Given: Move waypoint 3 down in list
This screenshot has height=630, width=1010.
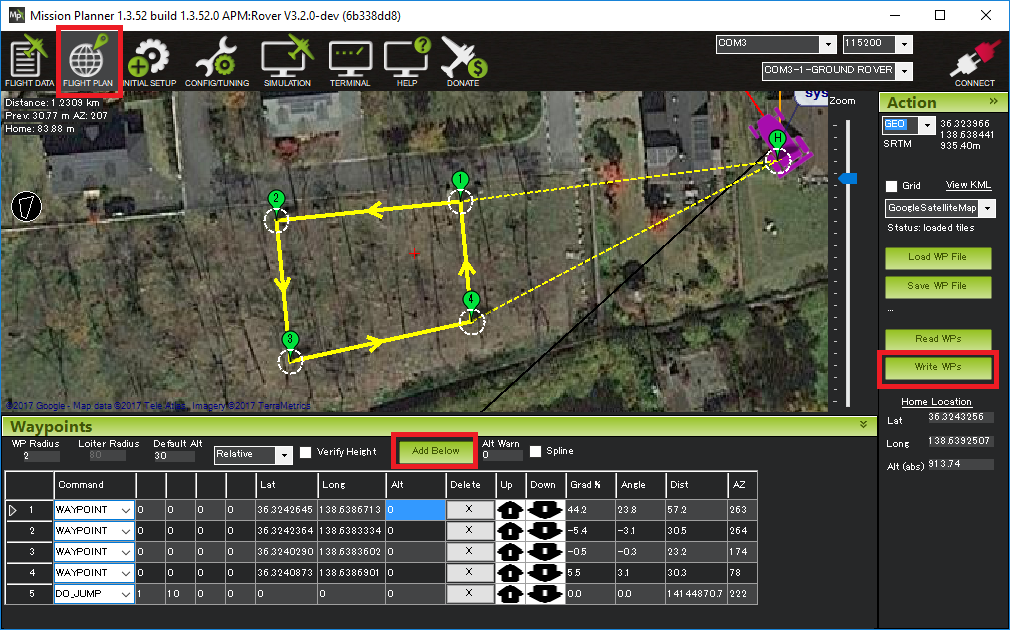Looking at the screenshot, I should pos(542,551).
